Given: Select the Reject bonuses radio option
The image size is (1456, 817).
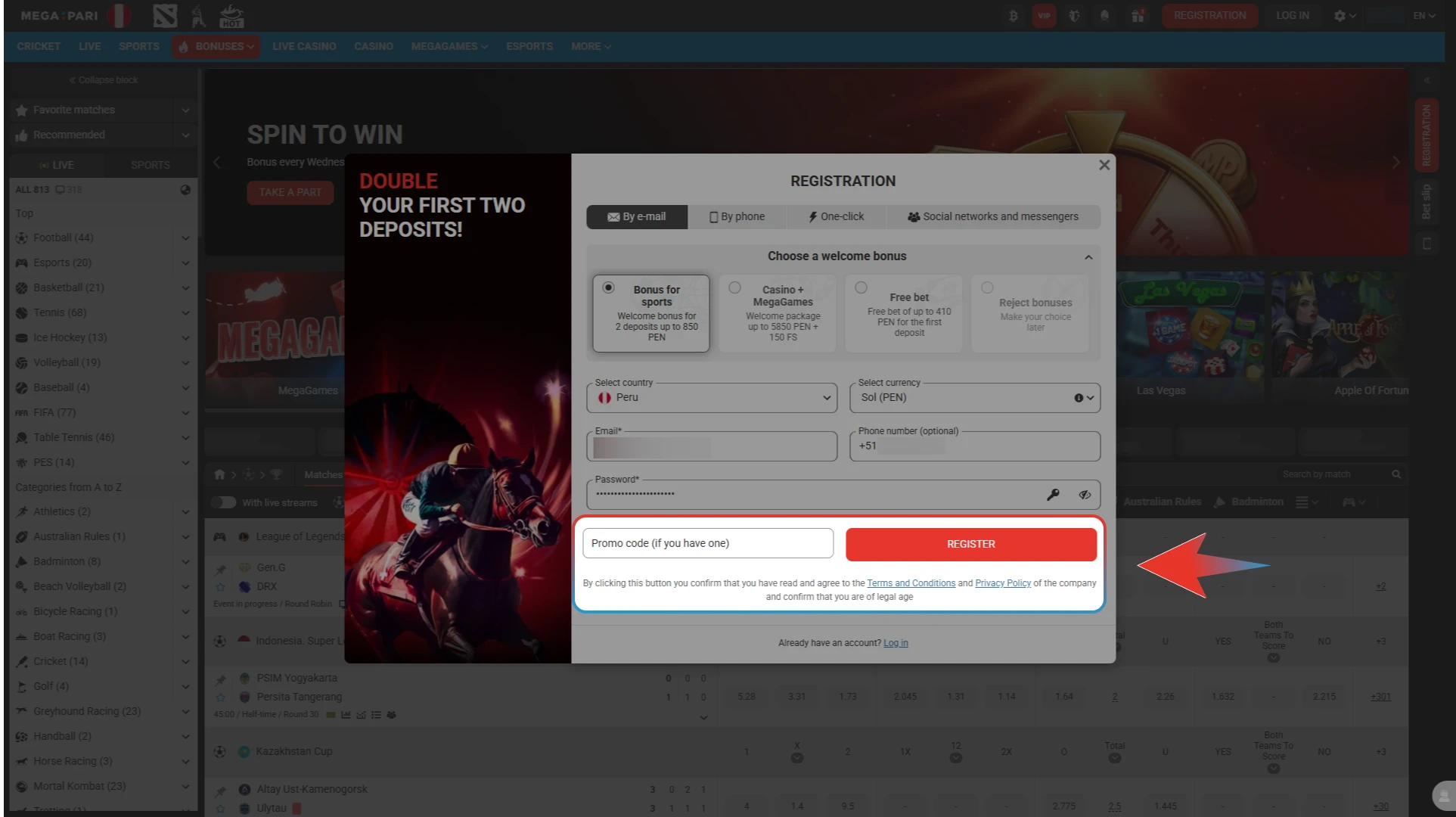Looking at the screenshot, I should (987, 287).
